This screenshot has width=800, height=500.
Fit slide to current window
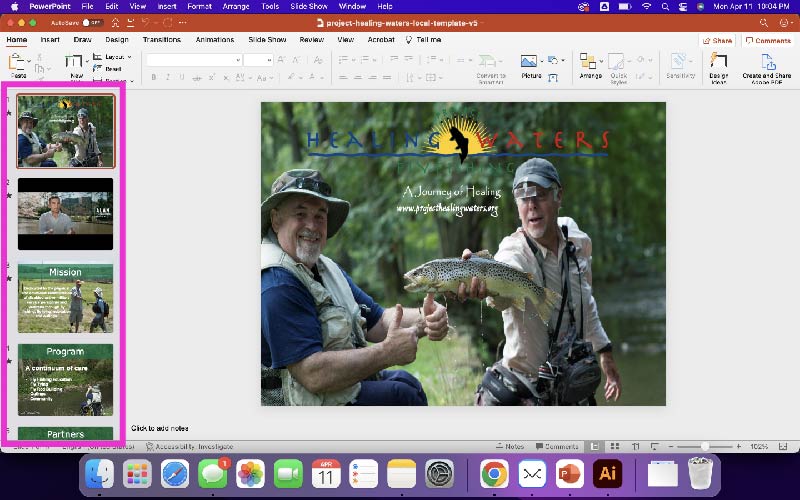tap(783, 446)
